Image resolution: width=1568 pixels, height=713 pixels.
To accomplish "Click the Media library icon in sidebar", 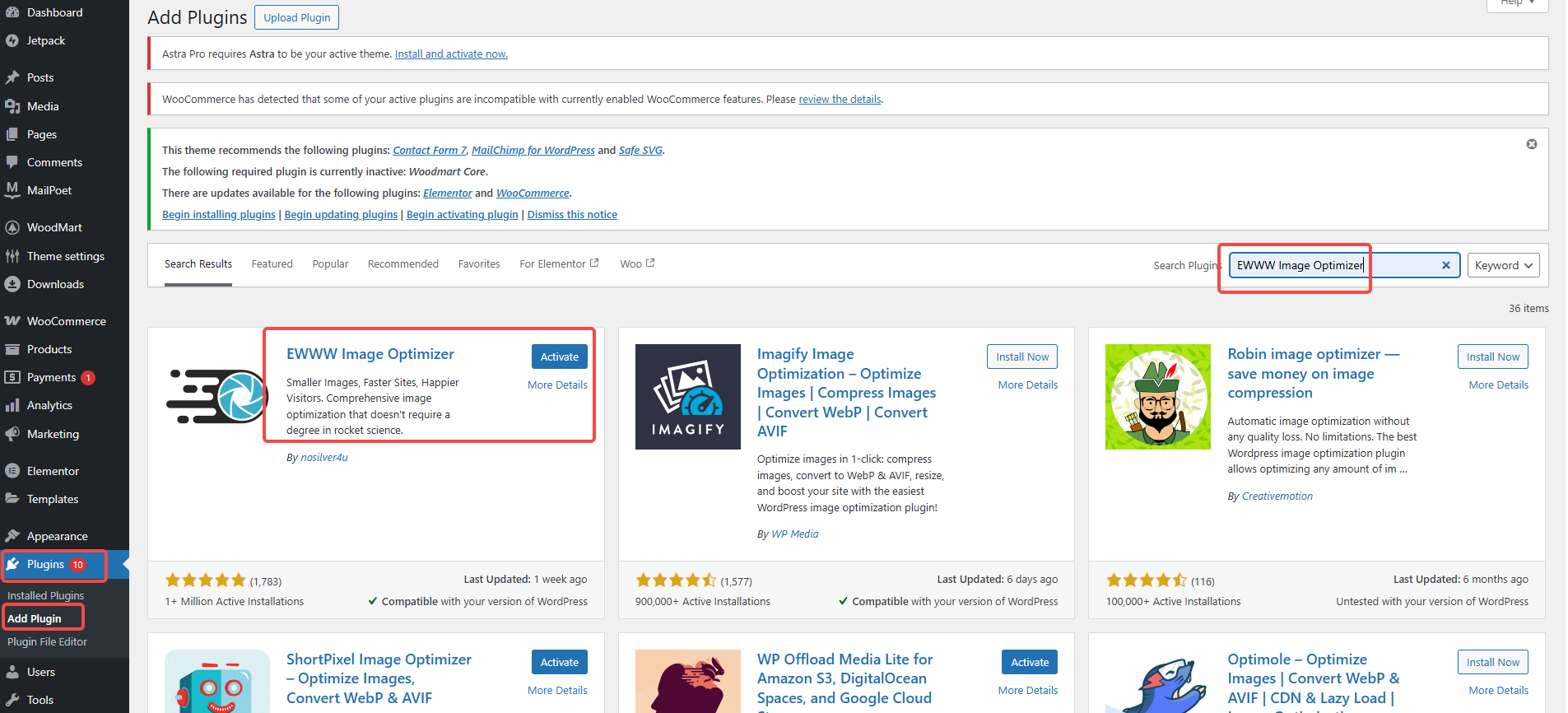I will point(12,106).
